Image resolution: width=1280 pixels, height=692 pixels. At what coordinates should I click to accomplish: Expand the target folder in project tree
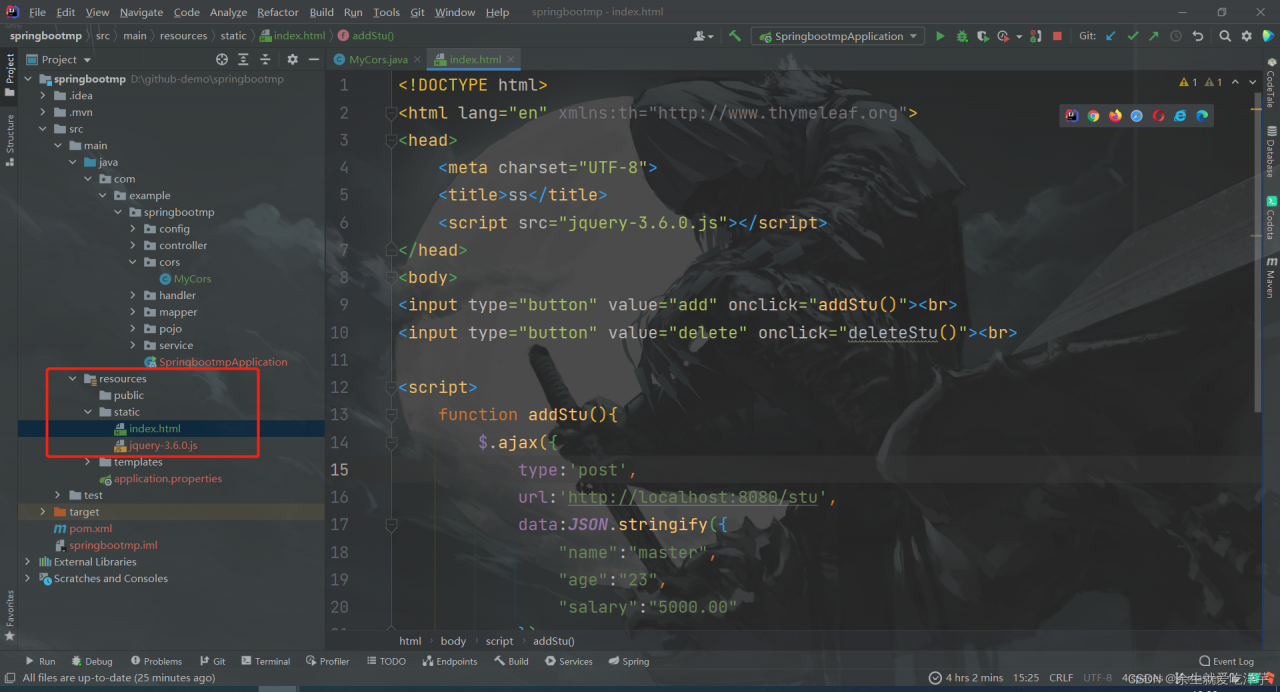click(43, 512)
